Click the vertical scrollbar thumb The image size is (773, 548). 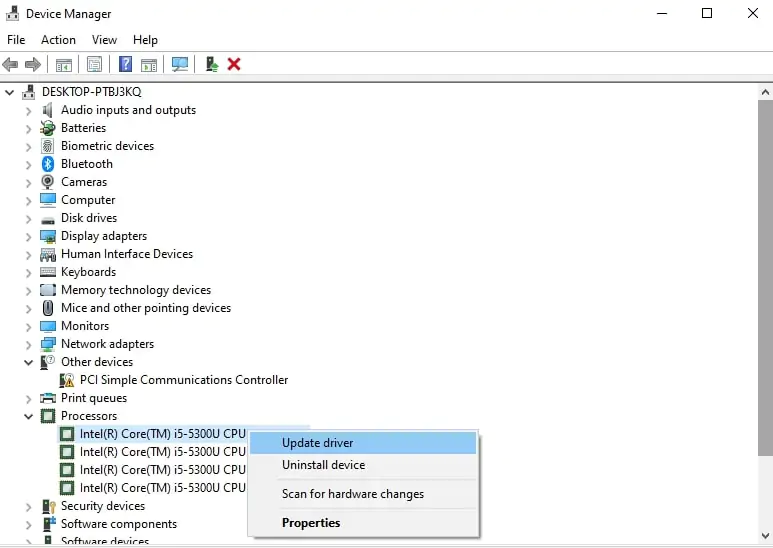point(765,278)
